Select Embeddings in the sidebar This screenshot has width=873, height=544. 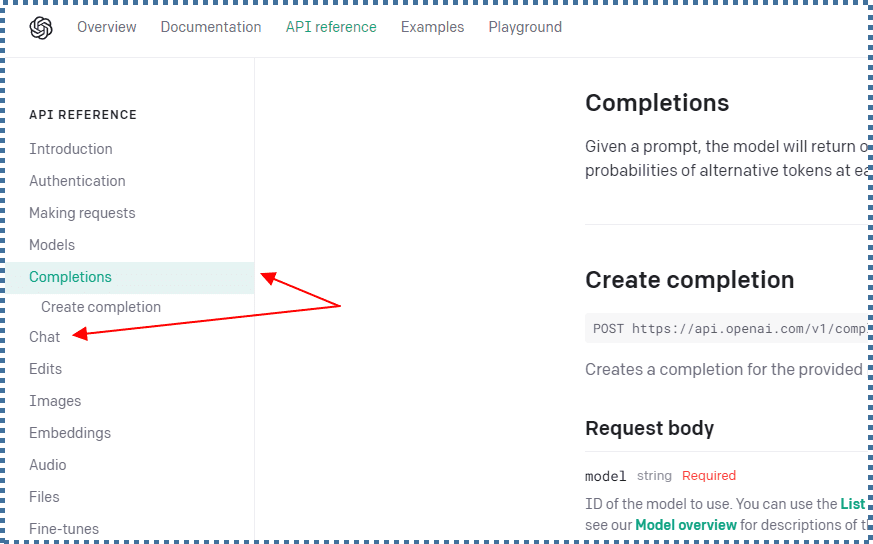(70, 433)
